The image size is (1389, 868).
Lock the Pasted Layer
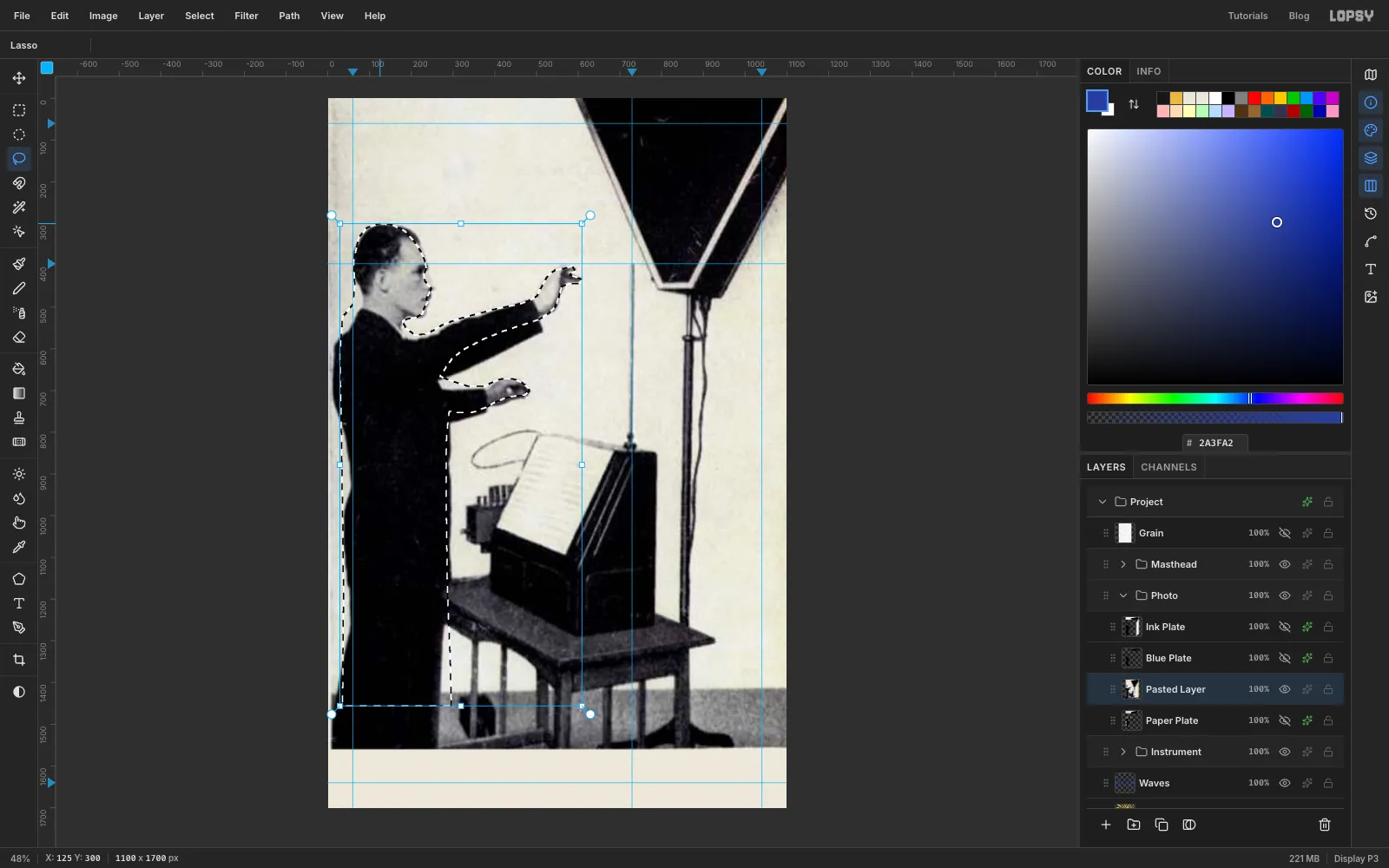[1328, 689]
